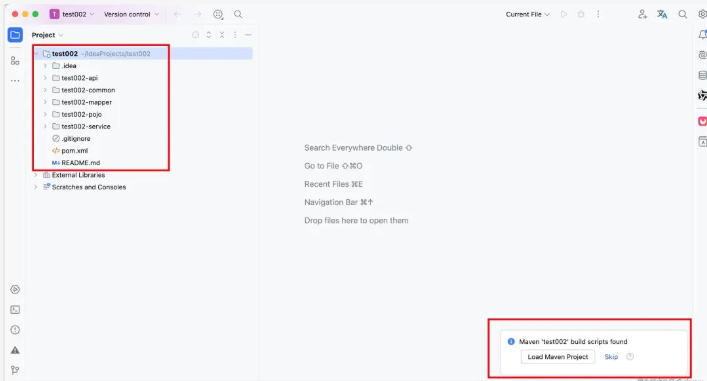Navigate forward with the right arrow
This screenshot has width=707, height=381.
pos(197,14)
